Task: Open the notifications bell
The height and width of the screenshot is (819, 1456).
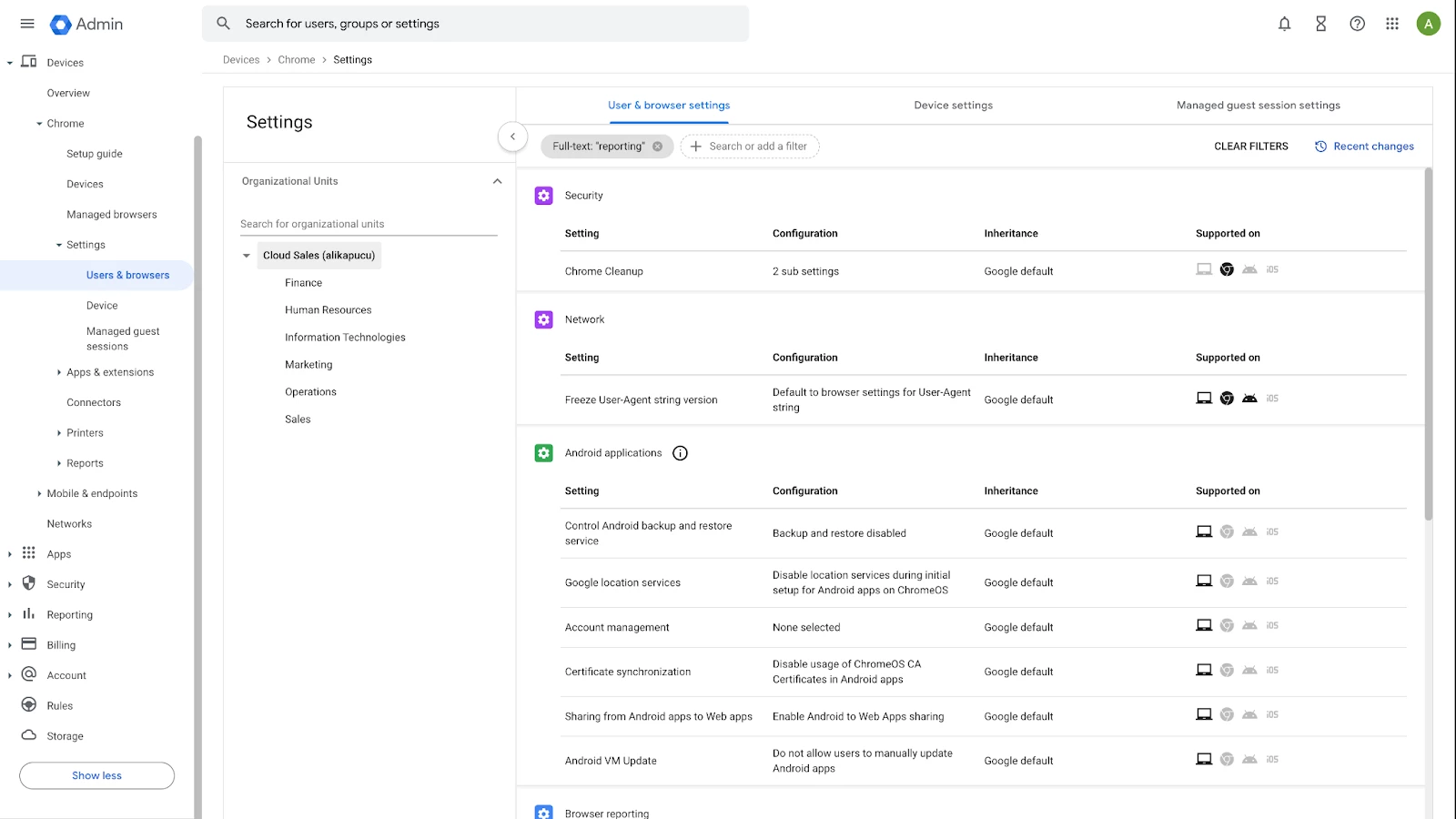Action: (1284, 24)
